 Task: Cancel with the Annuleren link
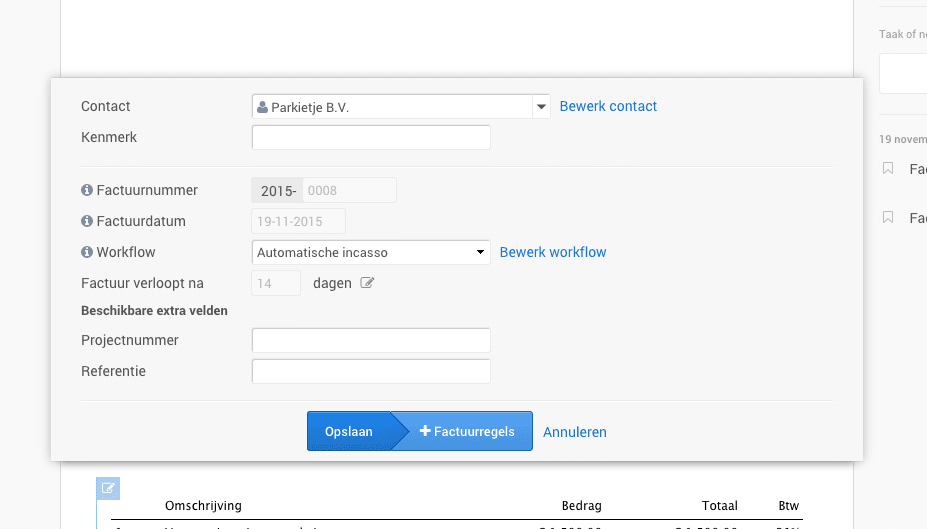click(575, 432)
